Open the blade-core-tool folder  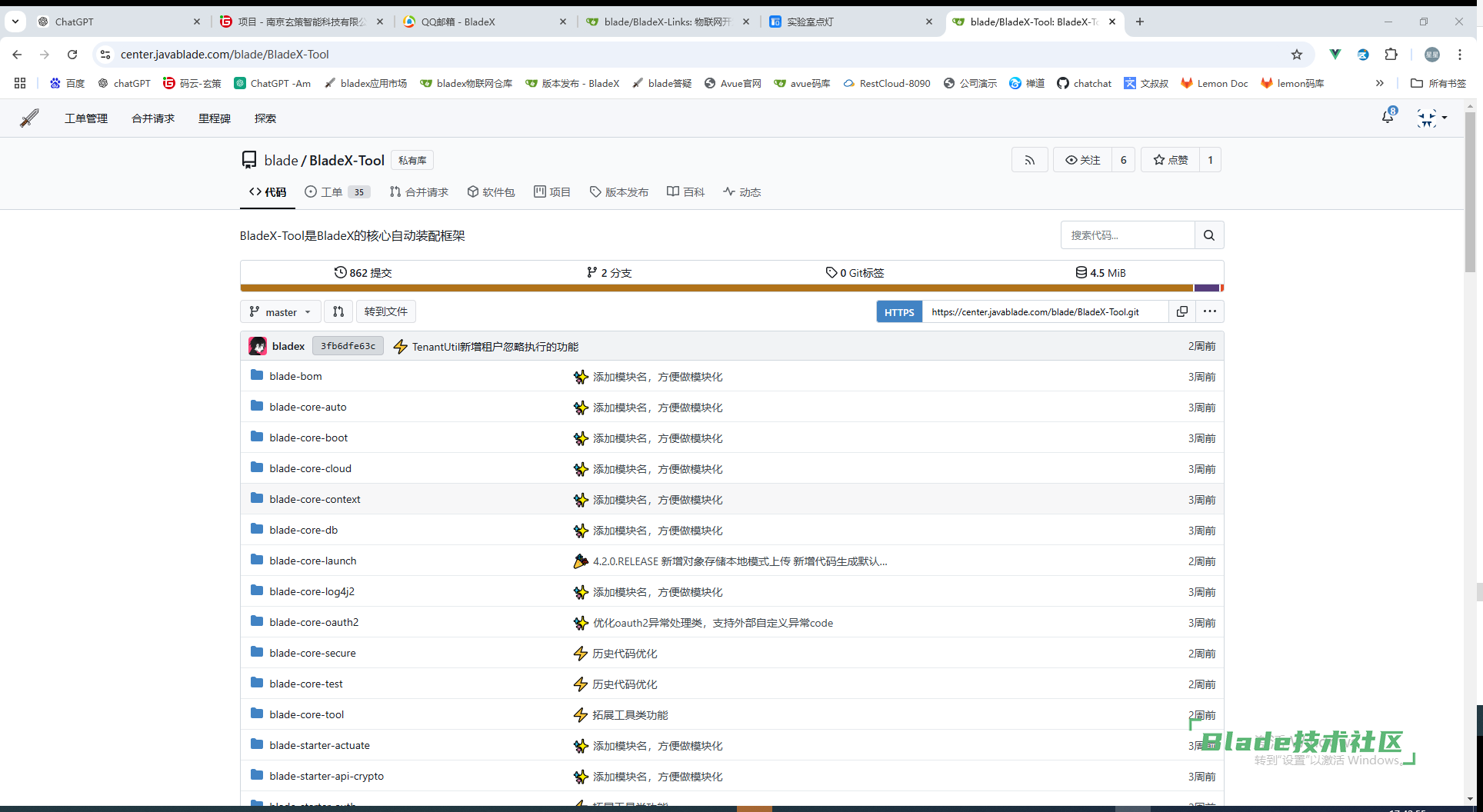coord(306,714)
